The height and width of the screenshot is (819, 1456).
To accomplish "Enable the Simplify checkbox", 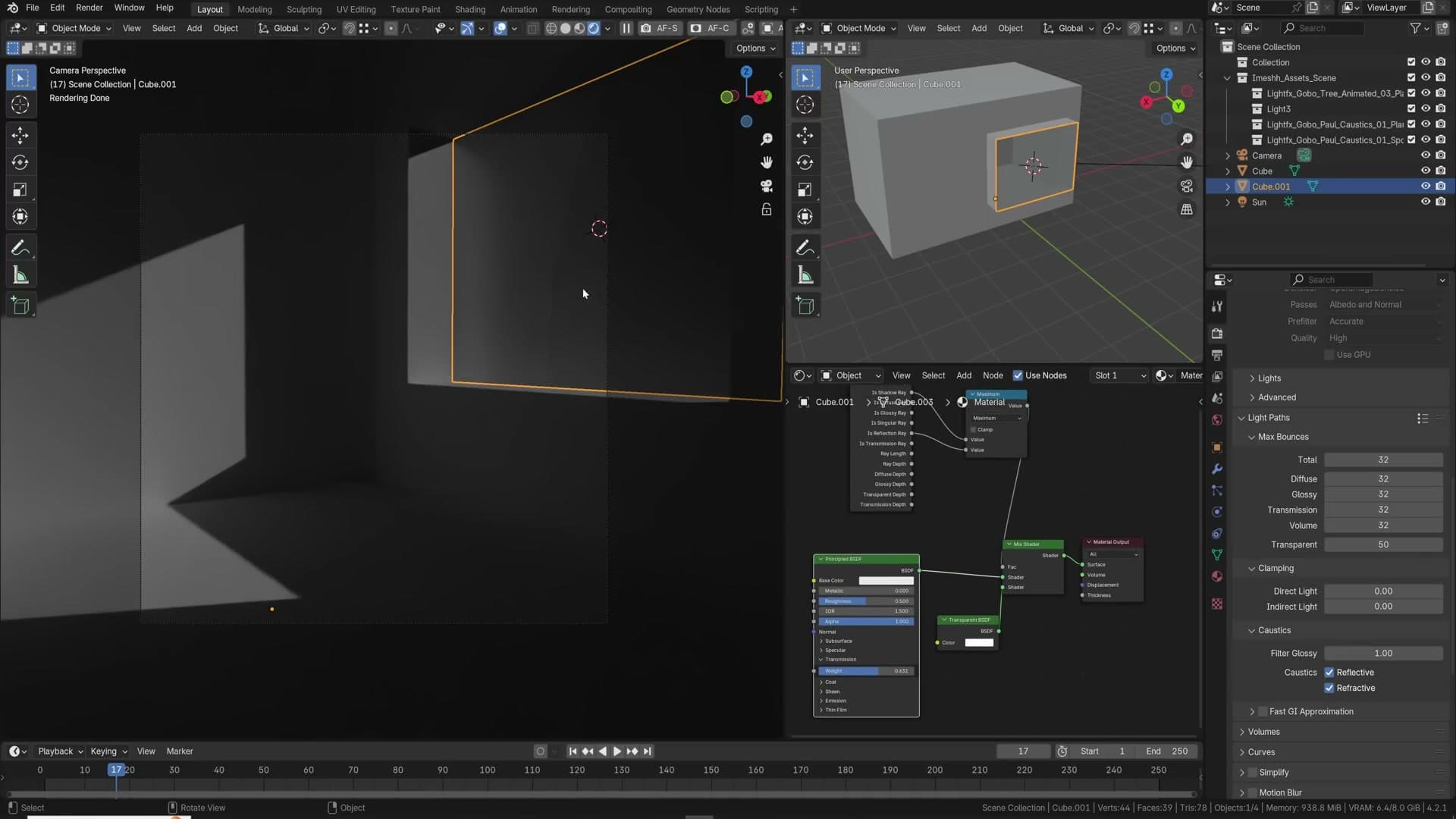I will point(1253,773).
